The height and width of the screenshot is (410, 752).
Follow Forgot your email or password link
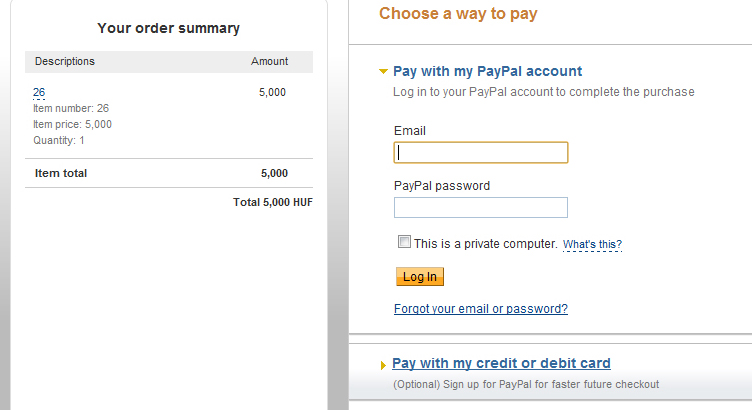(481, 309)
